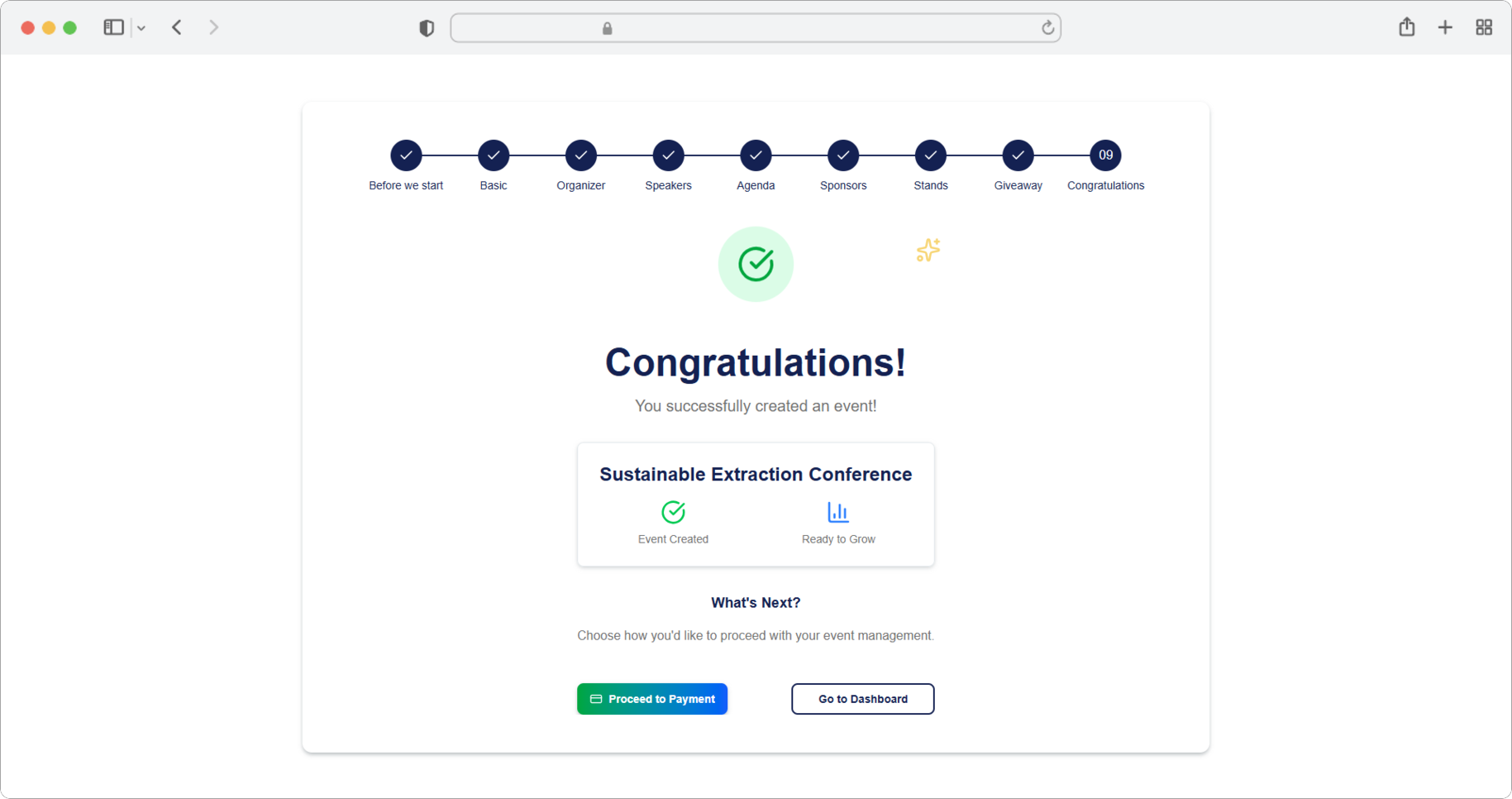Toggle the browser sidebar
Image resolution: width=1512 pixels, height=799 pixels.
point(112,26)
